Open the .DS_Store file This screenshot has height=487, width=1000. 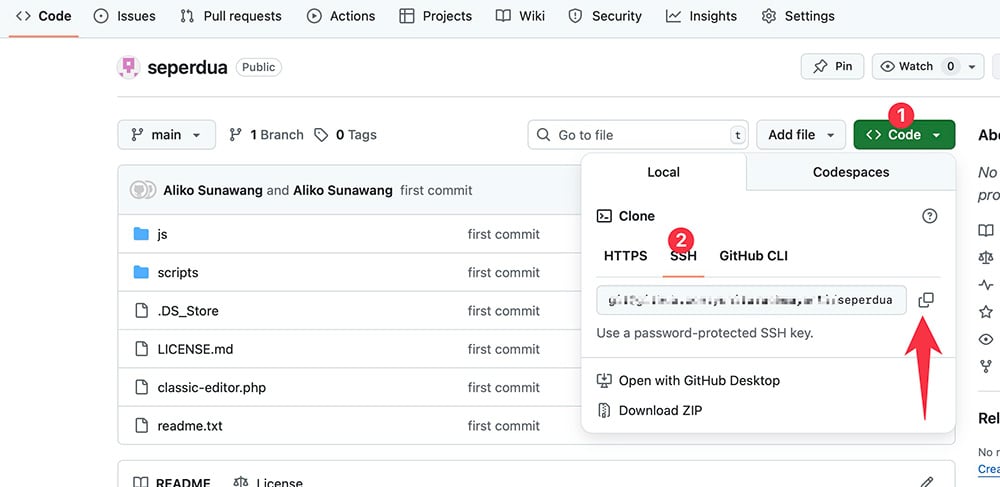(x=188, y=310)
